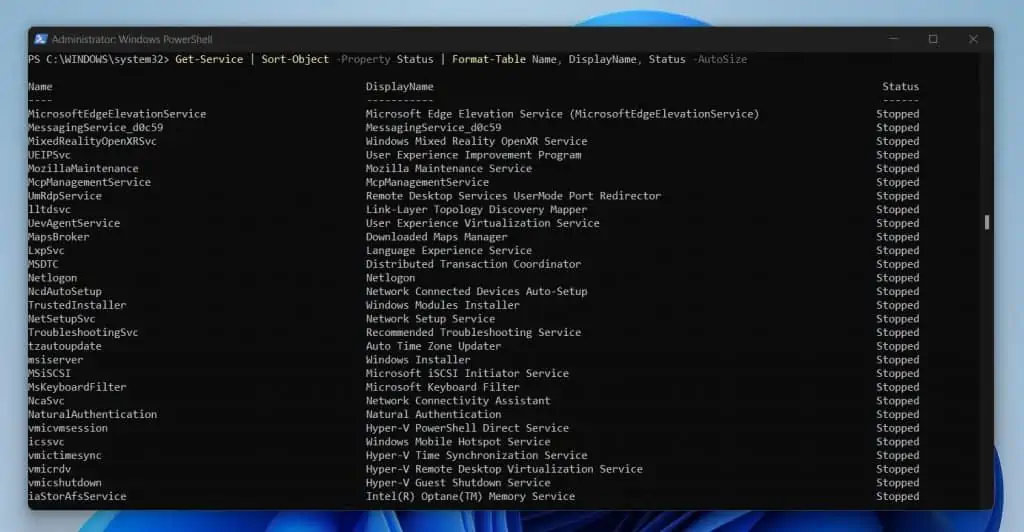Image resolution: width=1024 pixels, height=532 pixels.
Task: Click the tzautoupdate service name
Action: tap(65, 347)
